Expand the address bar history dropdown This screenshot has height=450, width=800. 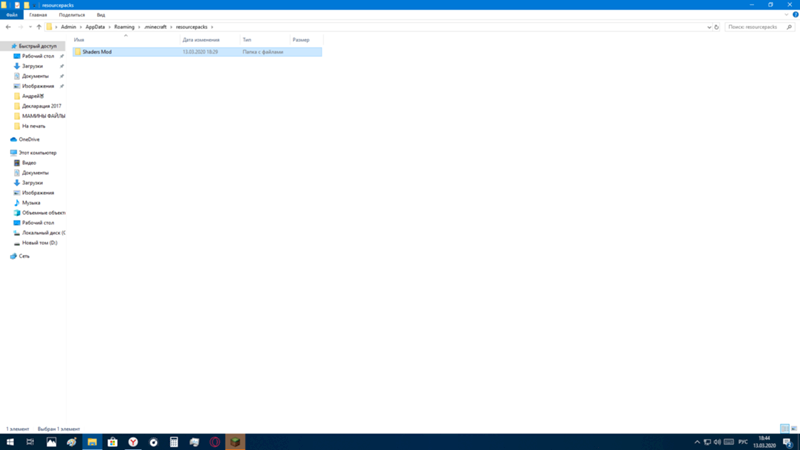point(709,27)
